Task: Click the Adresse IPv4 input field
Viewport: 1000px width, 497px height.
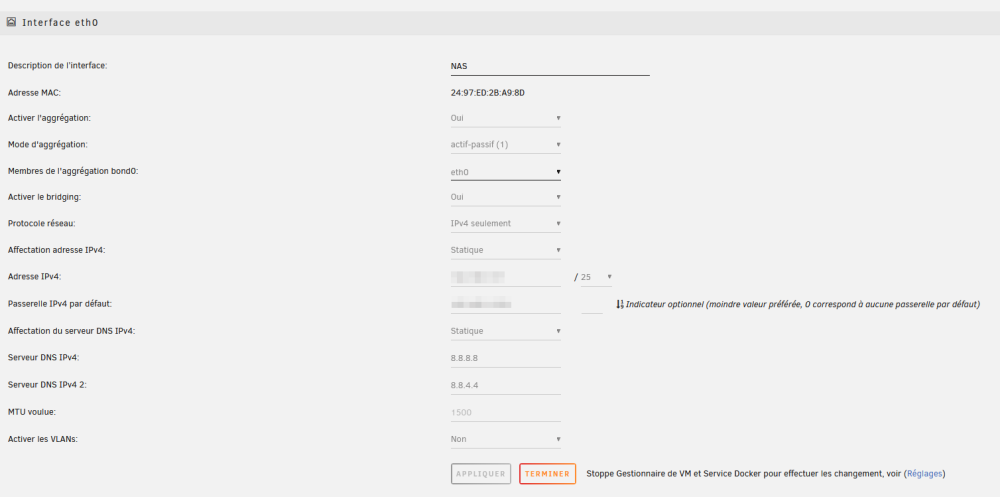Action: (506, 277)
